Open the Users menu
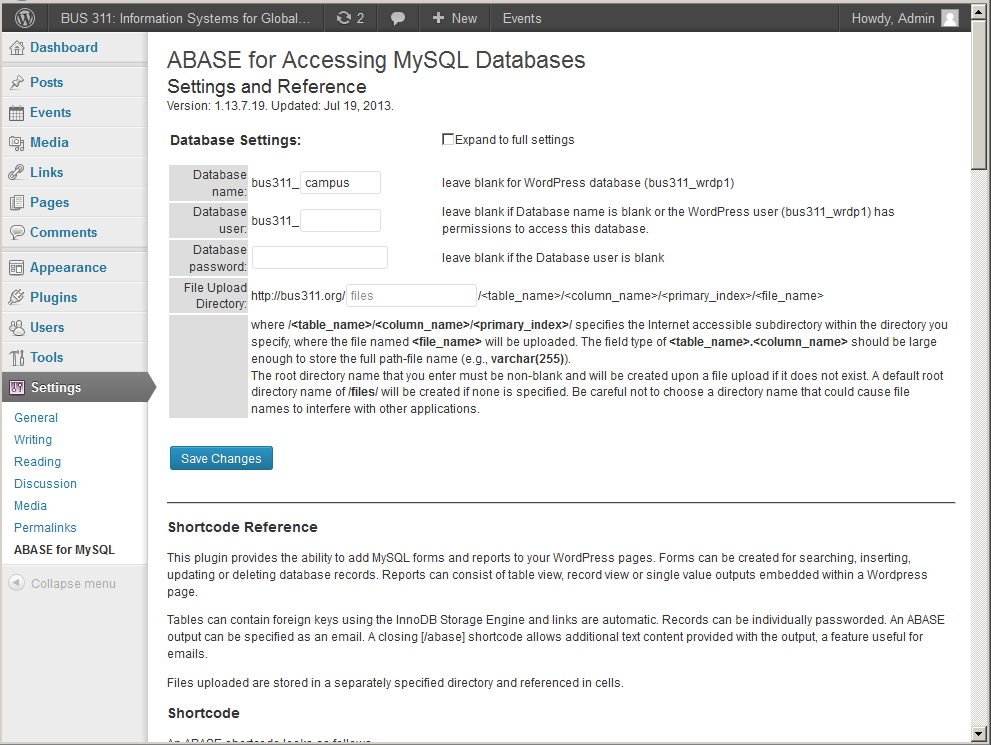991x745 pixels. coord(47,327)
